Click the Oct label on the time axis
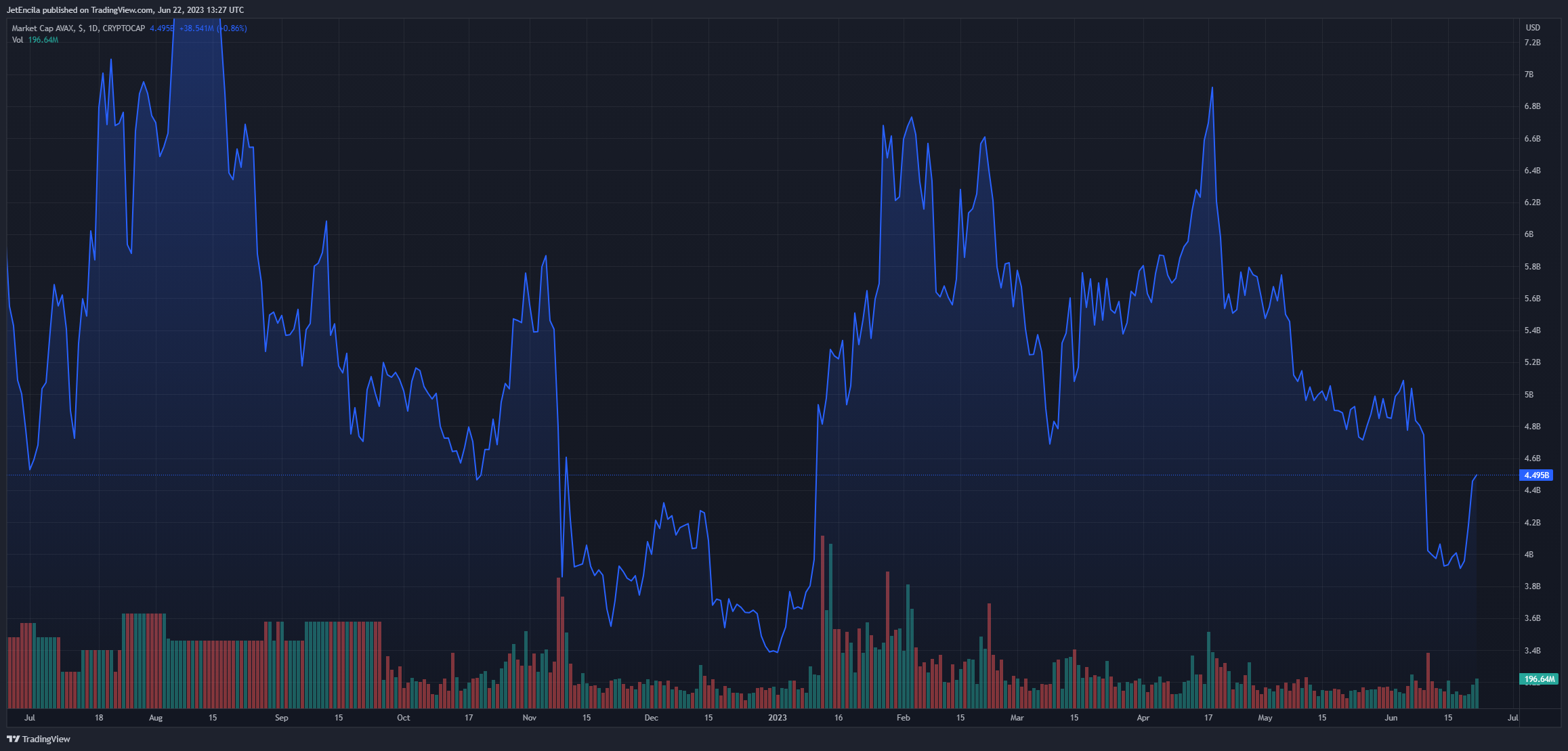This screenshot has width=1568, height=751. [404, 718]
